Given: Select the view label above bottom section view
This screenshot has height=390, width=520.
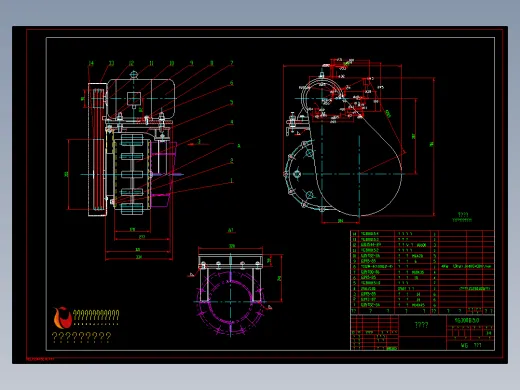Looking at the screenshot, I should pos(231,230).
